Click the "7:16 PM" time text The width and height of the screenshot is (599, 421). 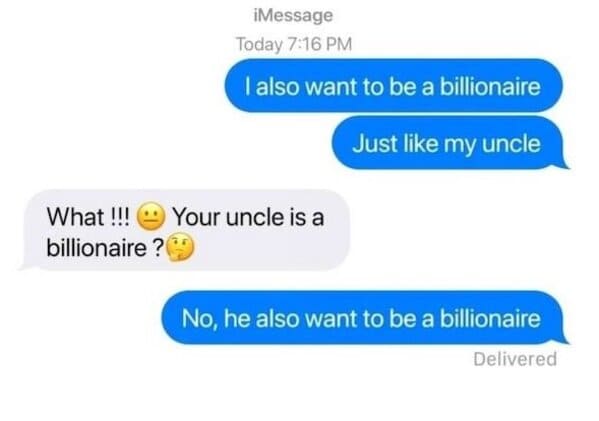319,44
